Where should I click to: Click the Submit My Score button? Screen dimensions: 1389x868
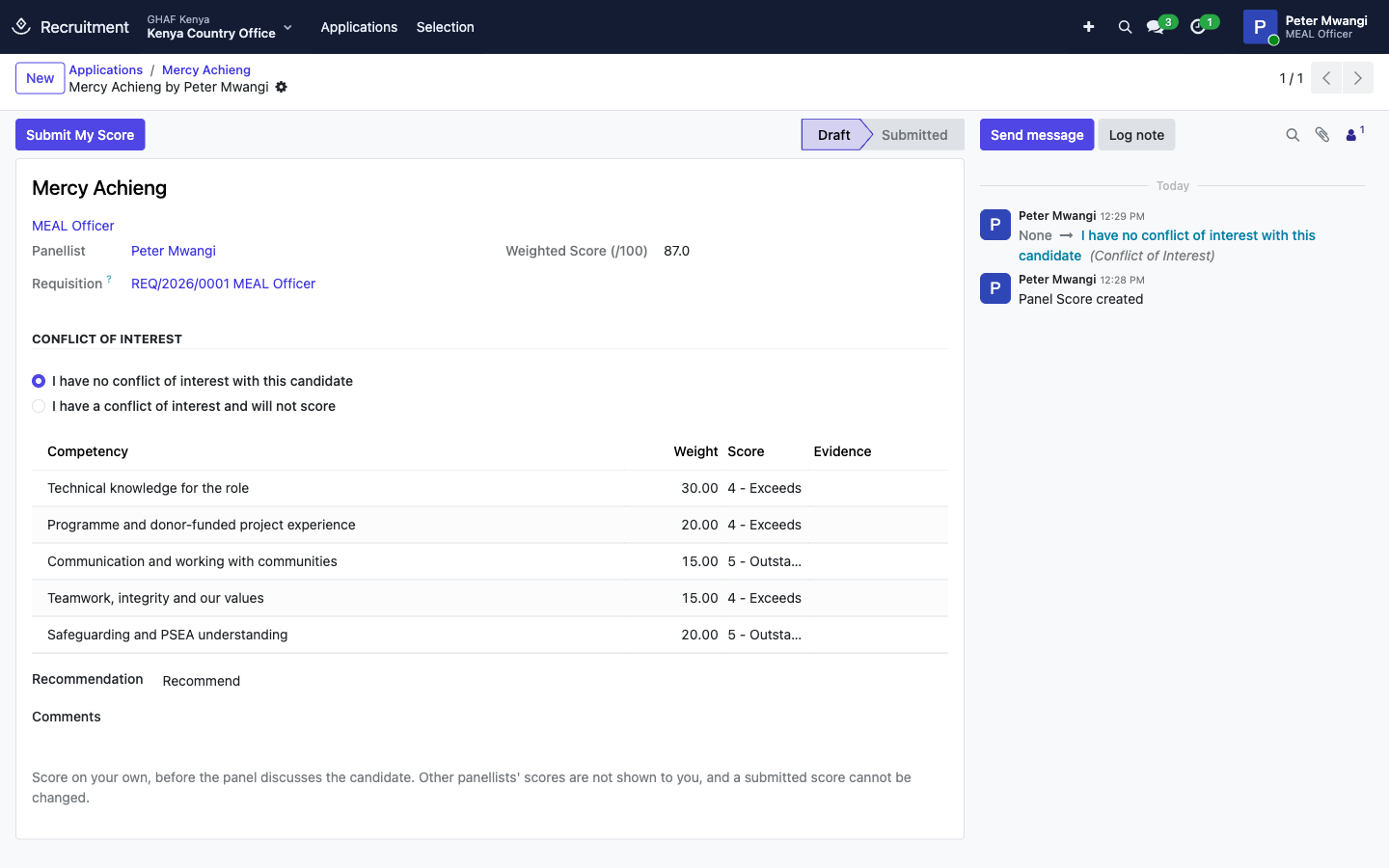point(80,135)
